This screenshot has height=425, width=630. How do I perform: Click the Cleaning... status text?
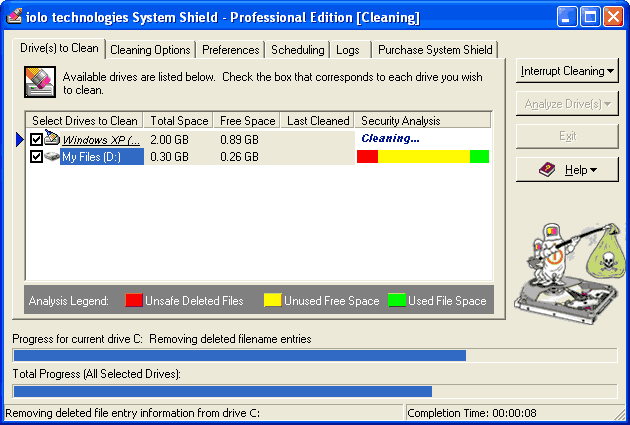coord(390,139)
